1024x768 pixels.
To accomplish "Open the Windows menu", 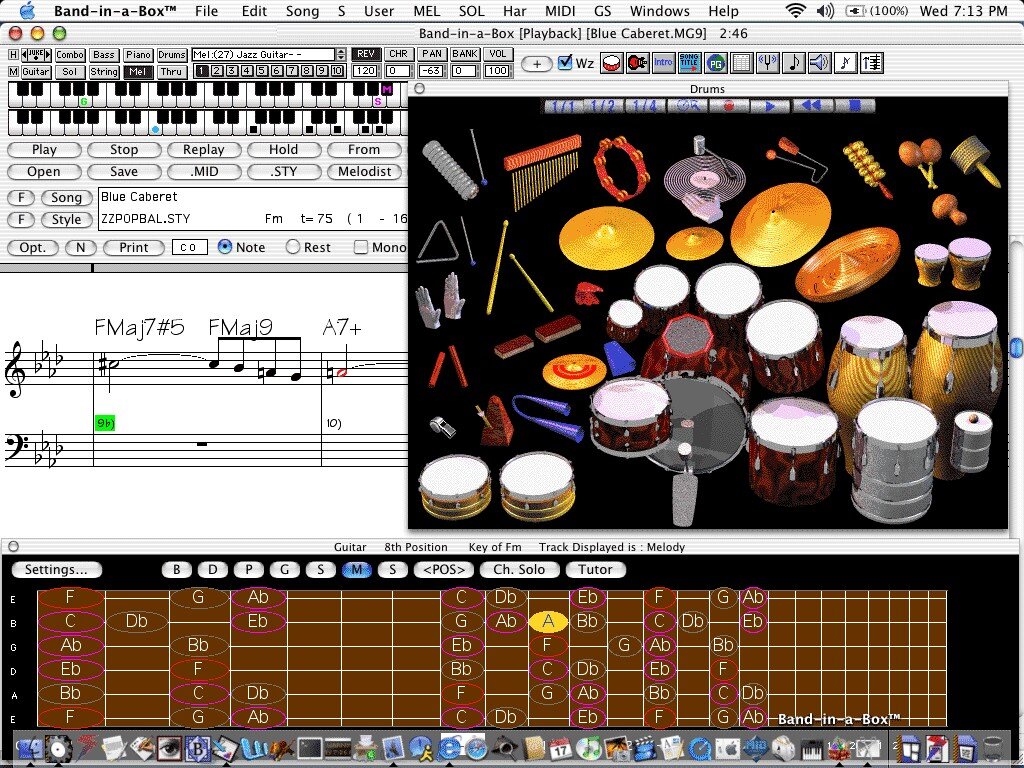I will tap(660, 11).
